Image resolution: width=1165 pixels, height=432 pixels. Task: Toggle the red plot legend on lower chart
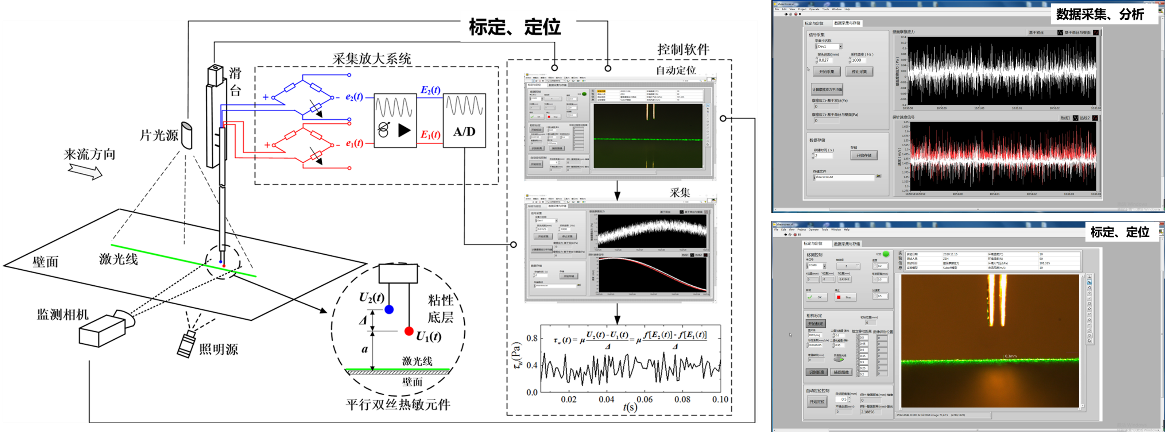(x=1097, y=118)
